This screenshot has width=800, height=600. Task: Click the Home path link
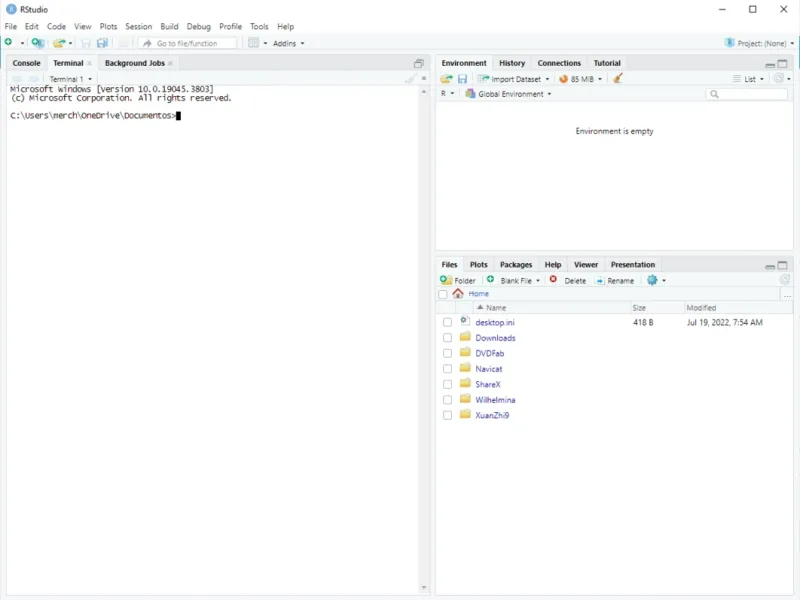pos(479,294)
